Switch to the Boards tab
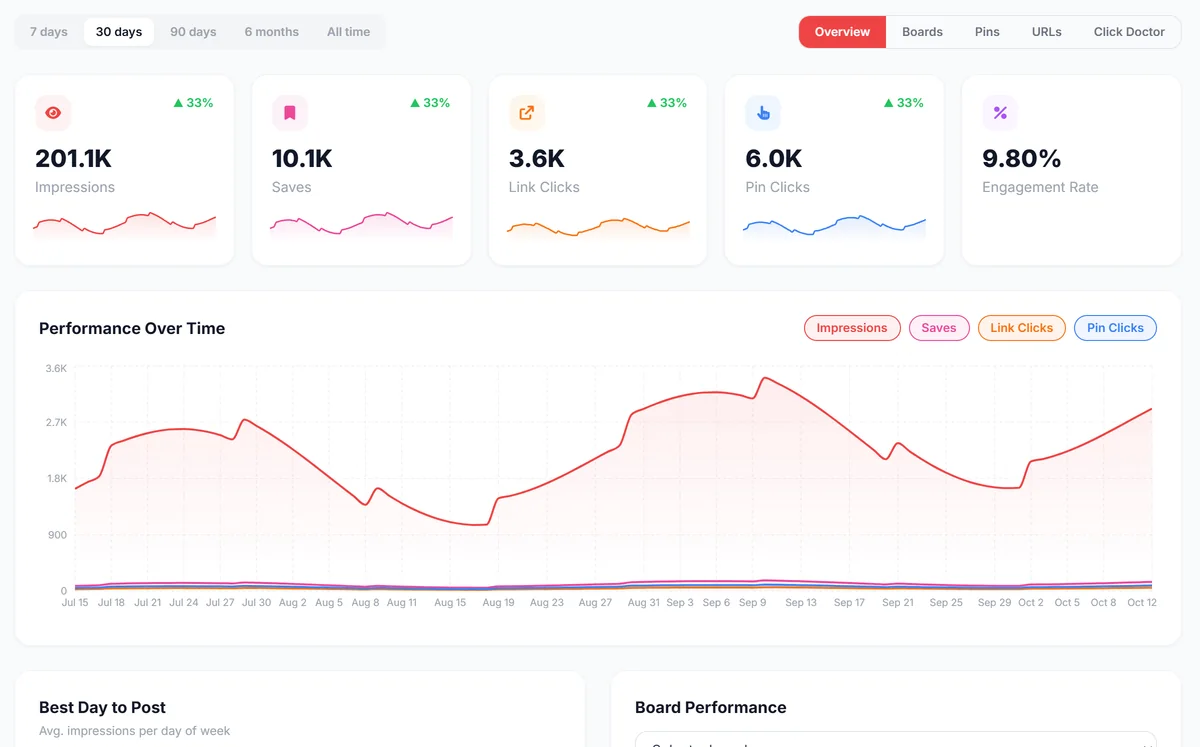The image size is (1200, 747). pos(922,32)
